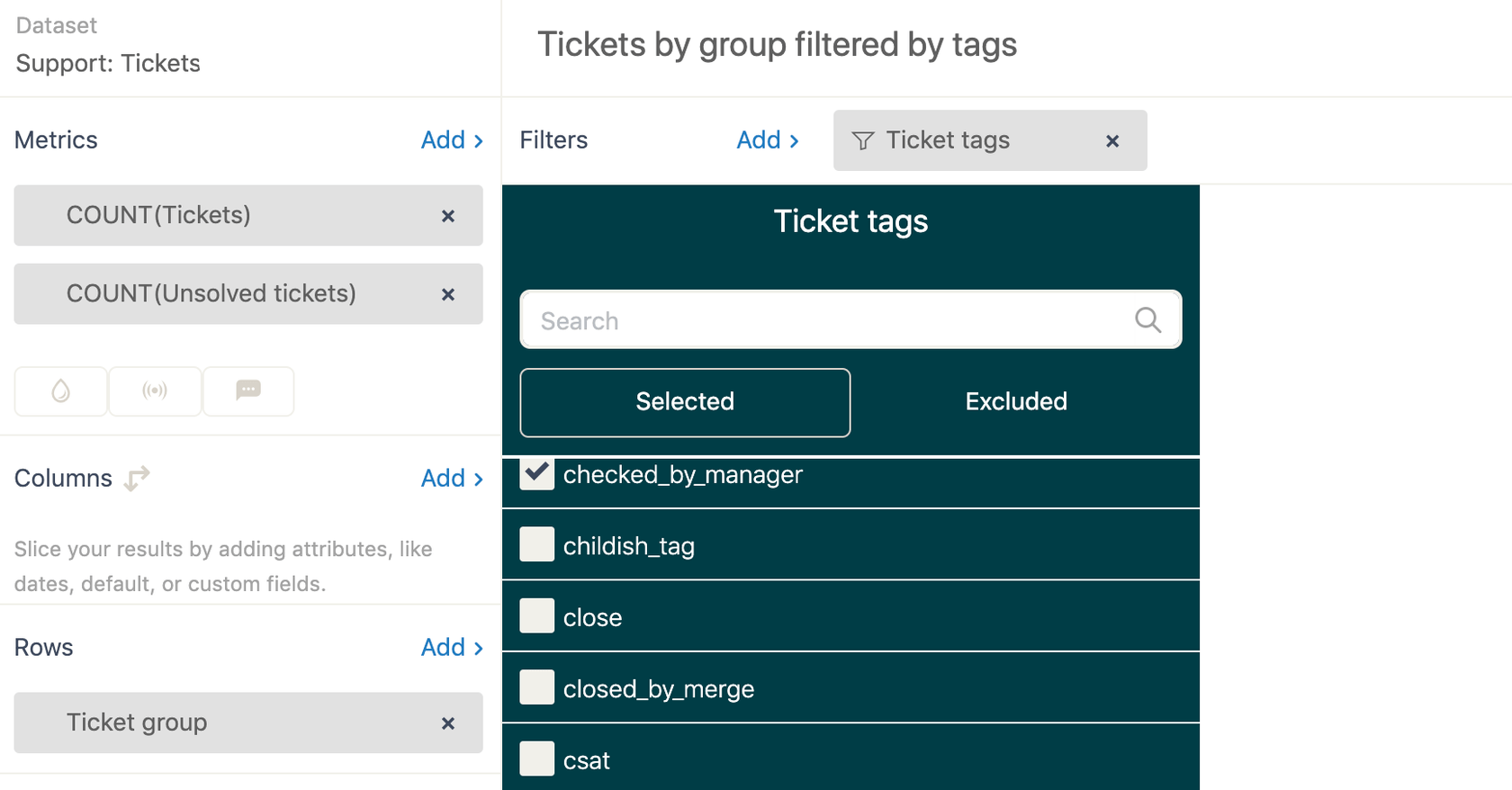Click the magnifier icon in the tag search
The width and height of the screenshot is (1512, 790).
(1147, 319)
